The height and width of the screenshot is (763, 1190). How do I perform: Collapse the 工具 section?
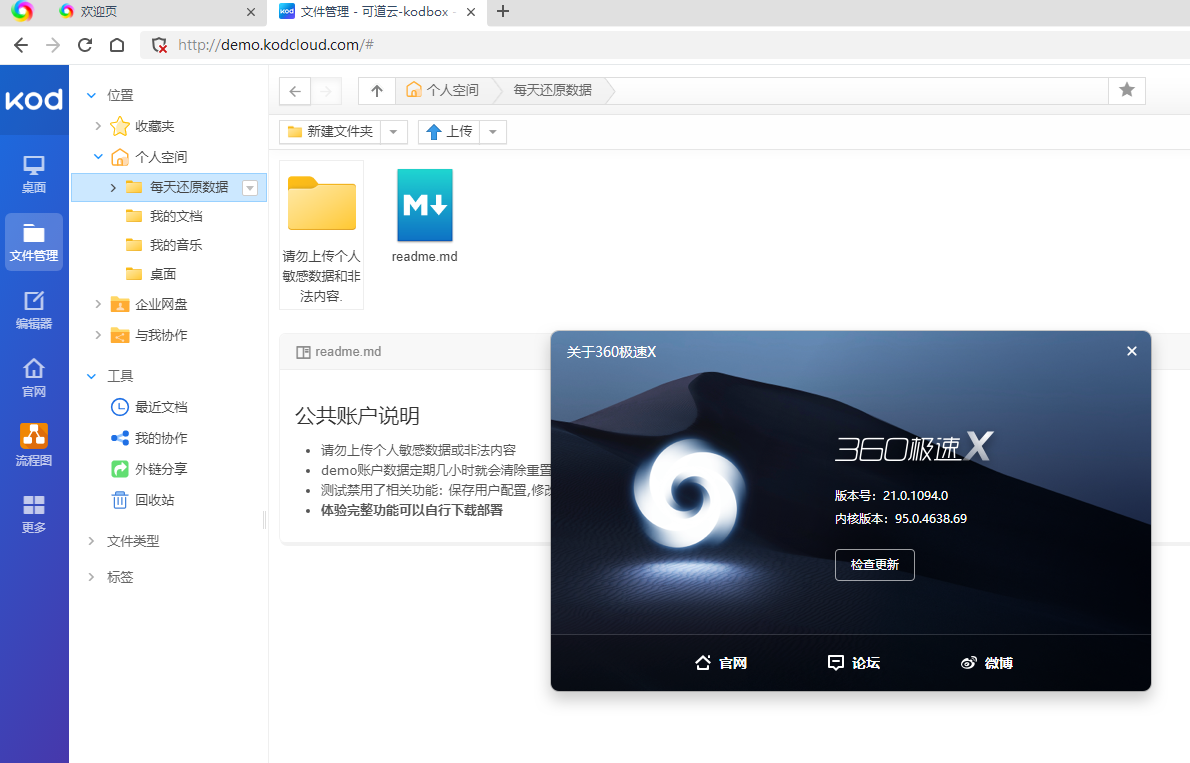coord(92,376)
